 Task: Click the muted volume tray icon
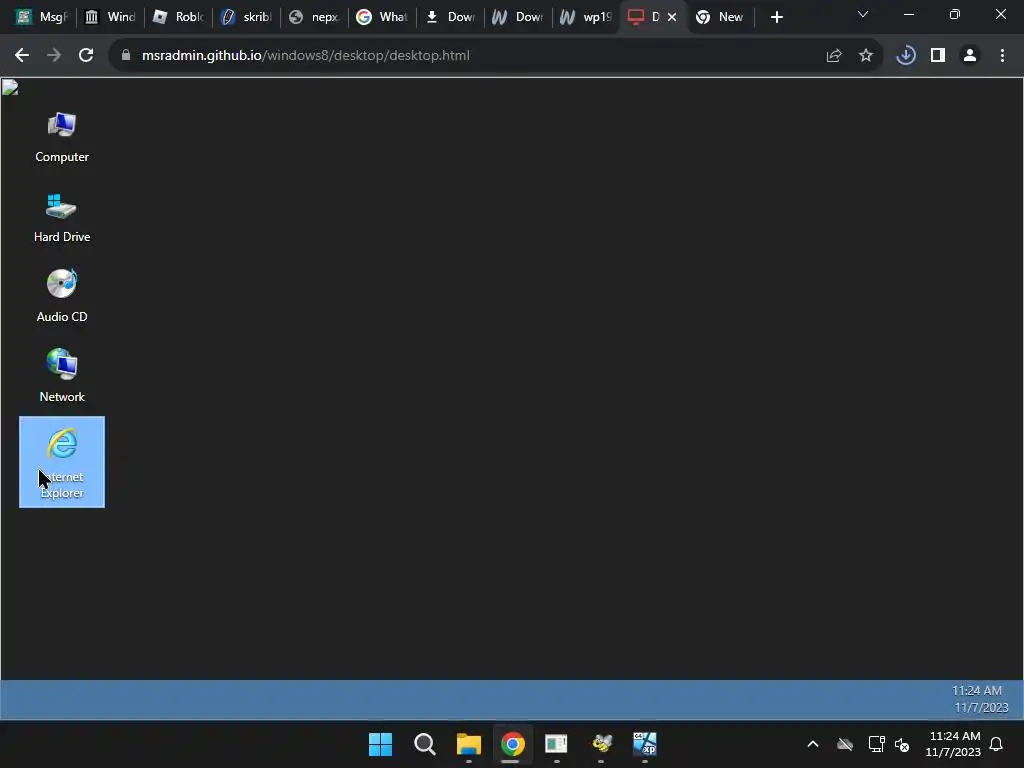click(902, 744)
